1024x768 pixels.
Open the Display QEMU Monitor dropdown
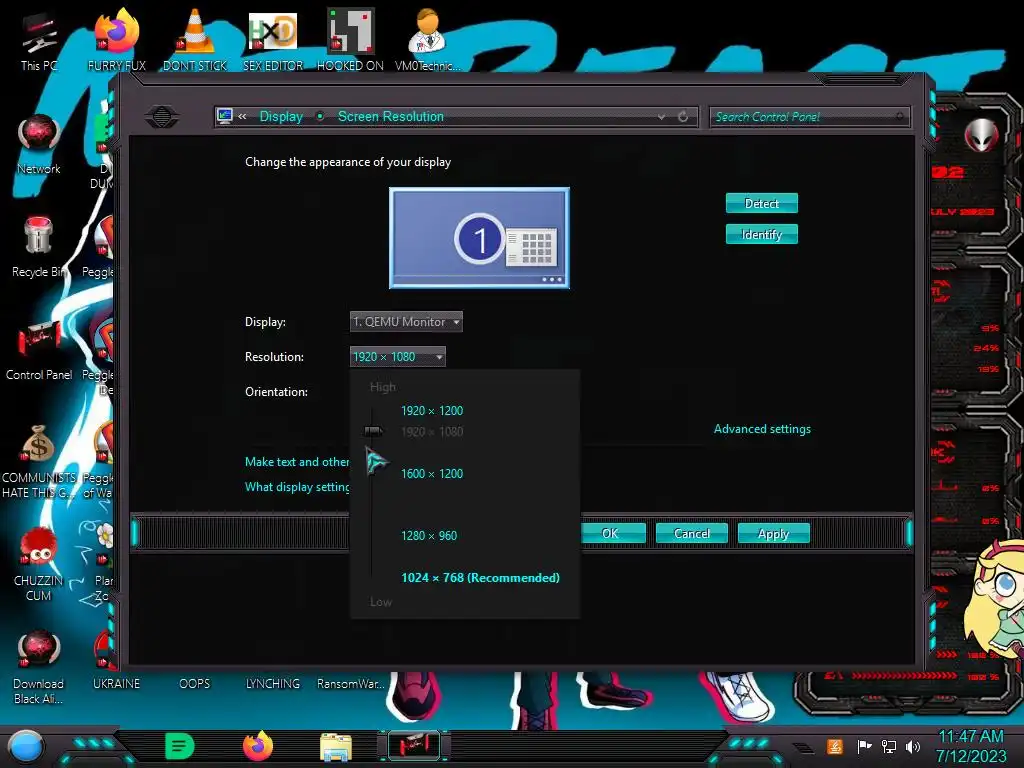click(x=406, y=322)
